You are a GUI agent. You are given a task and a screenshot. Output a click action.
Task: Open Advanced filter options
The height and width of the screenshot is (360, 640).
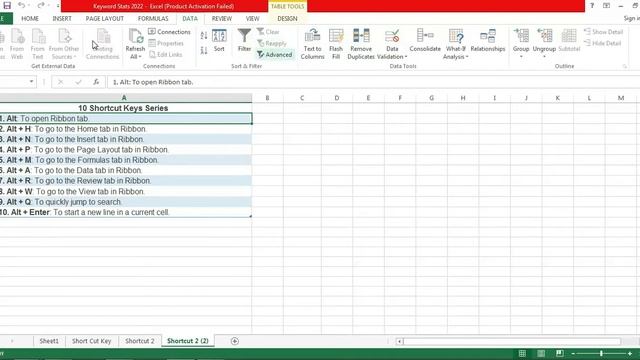(x=275, y=54)
